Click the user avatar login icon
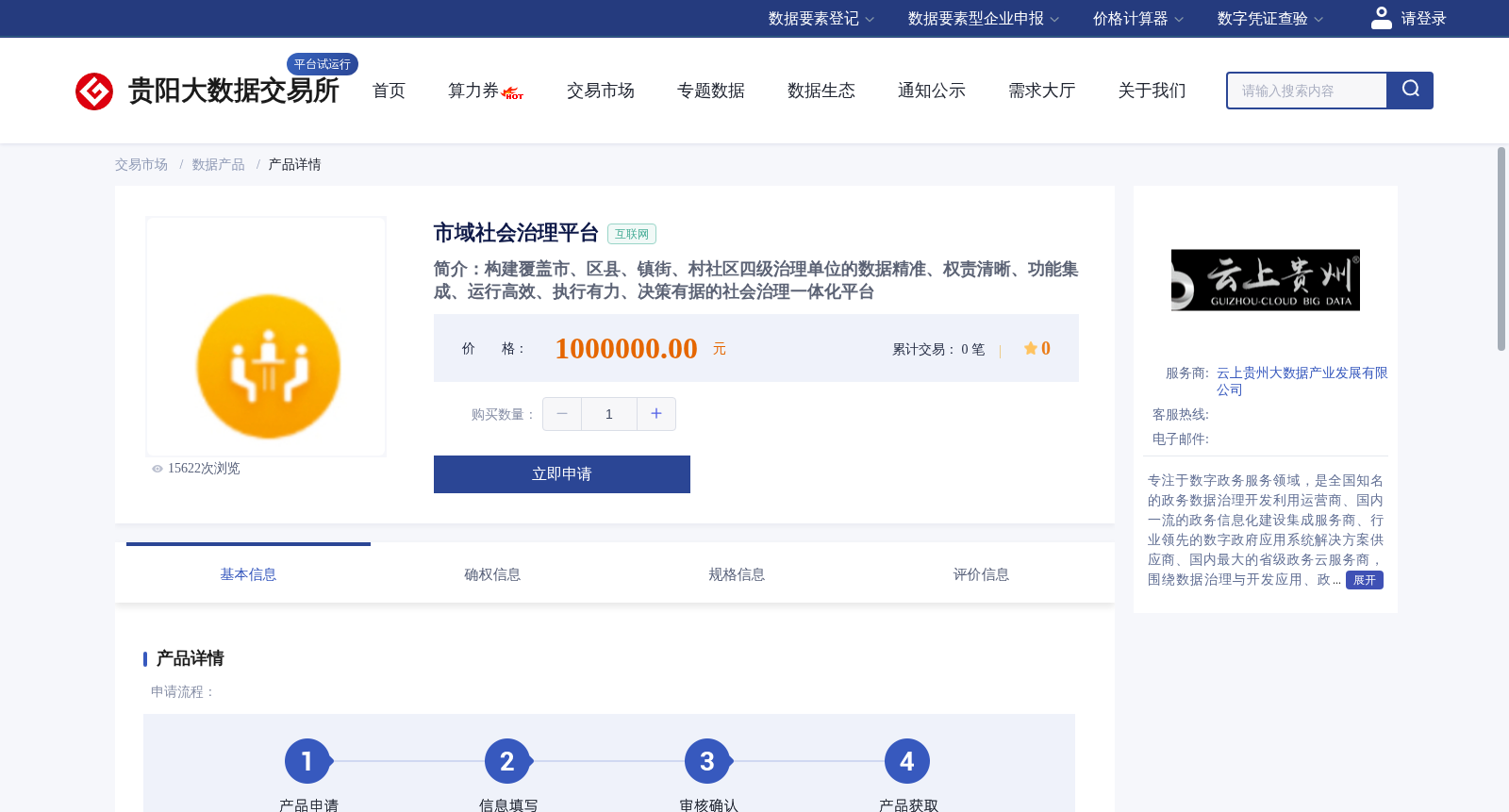The image size is (1509, 812). coord(1381,18)
